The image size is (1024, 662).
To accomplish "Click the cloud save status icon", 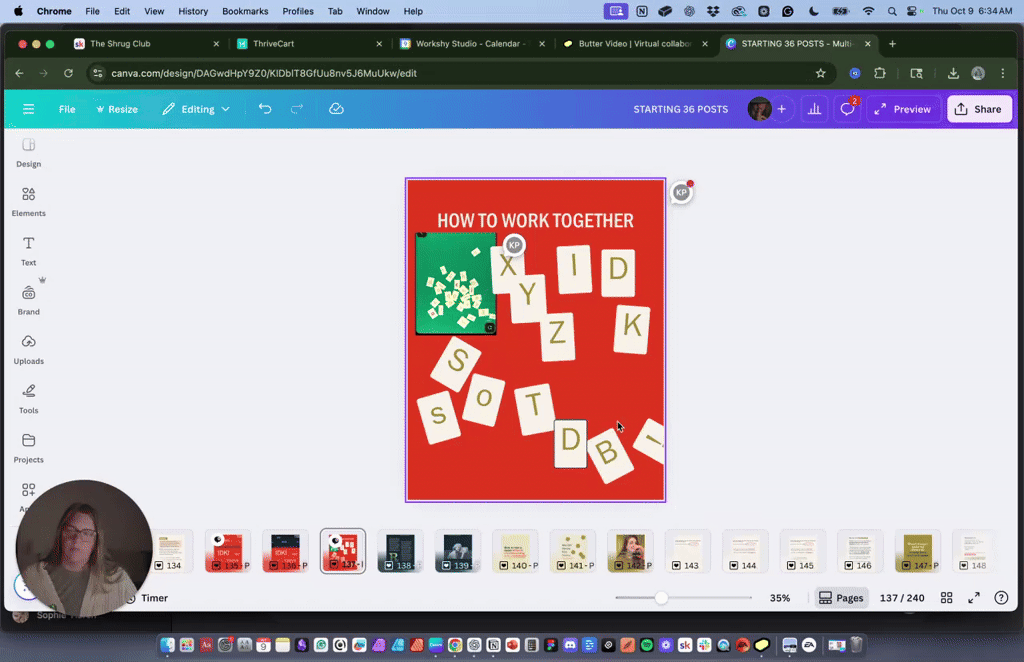I will click(x=336, y=109).
